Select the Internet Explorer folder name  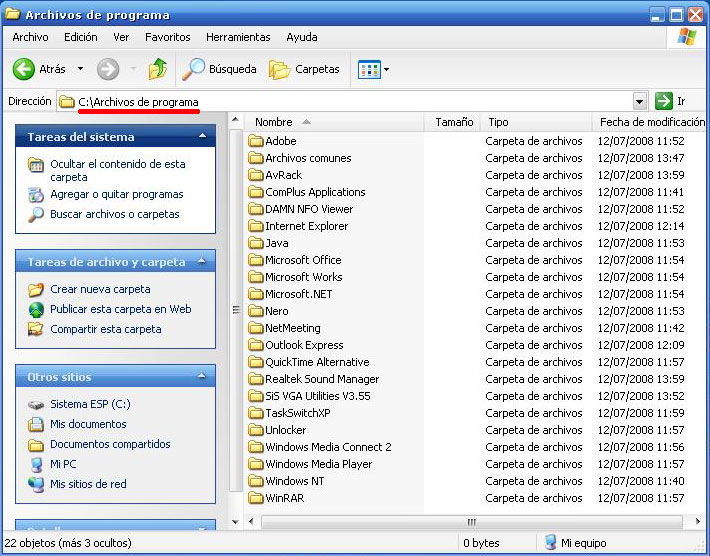pyautogui.click(x=307, y=226)
